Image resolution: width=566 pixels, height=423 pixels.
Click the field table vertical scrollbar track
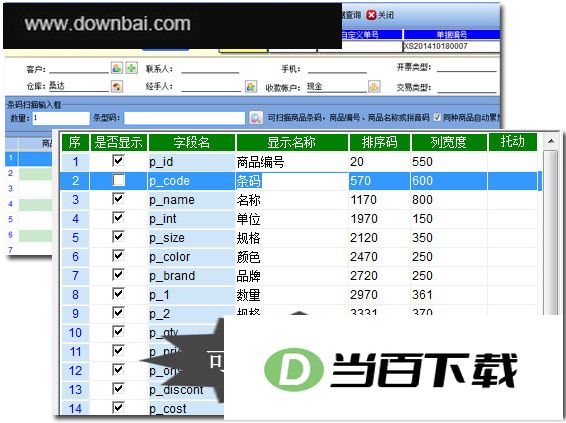(551, 231)
